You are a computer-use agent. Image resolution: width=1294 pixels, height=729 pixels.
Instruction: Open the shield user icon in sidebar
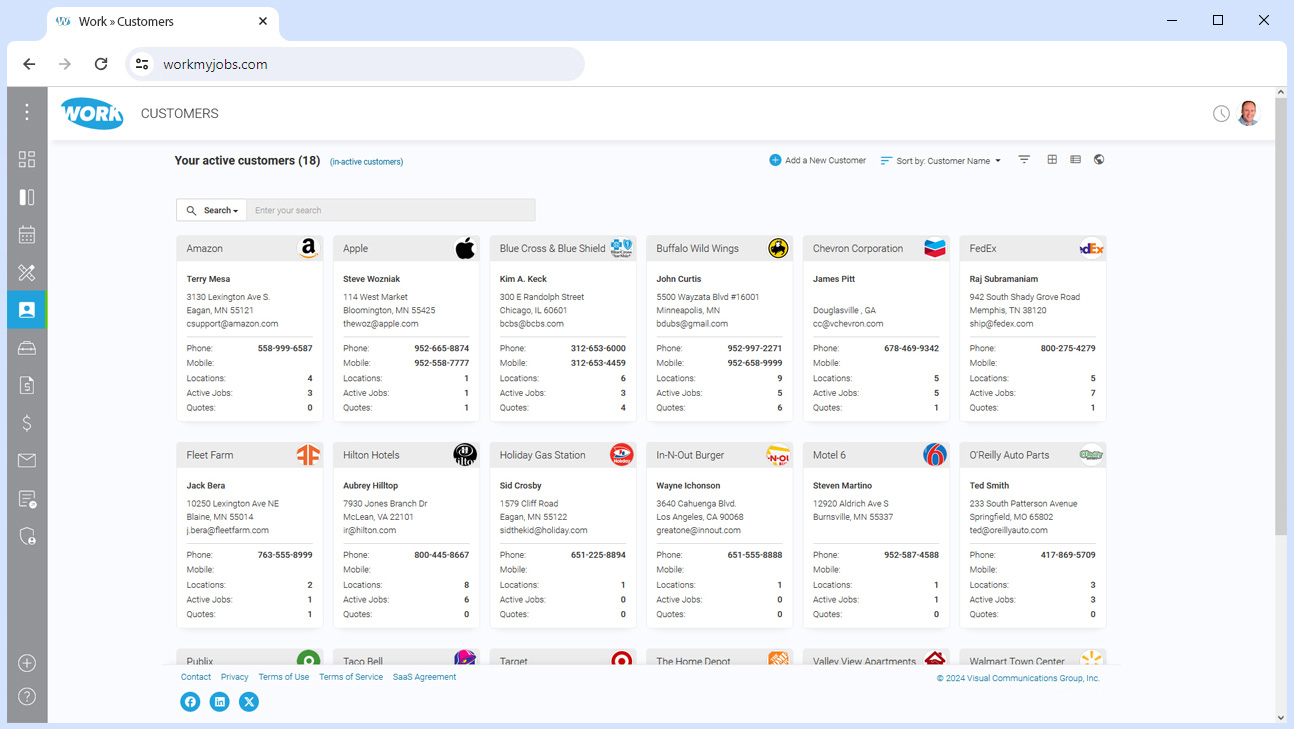(27, 536)
